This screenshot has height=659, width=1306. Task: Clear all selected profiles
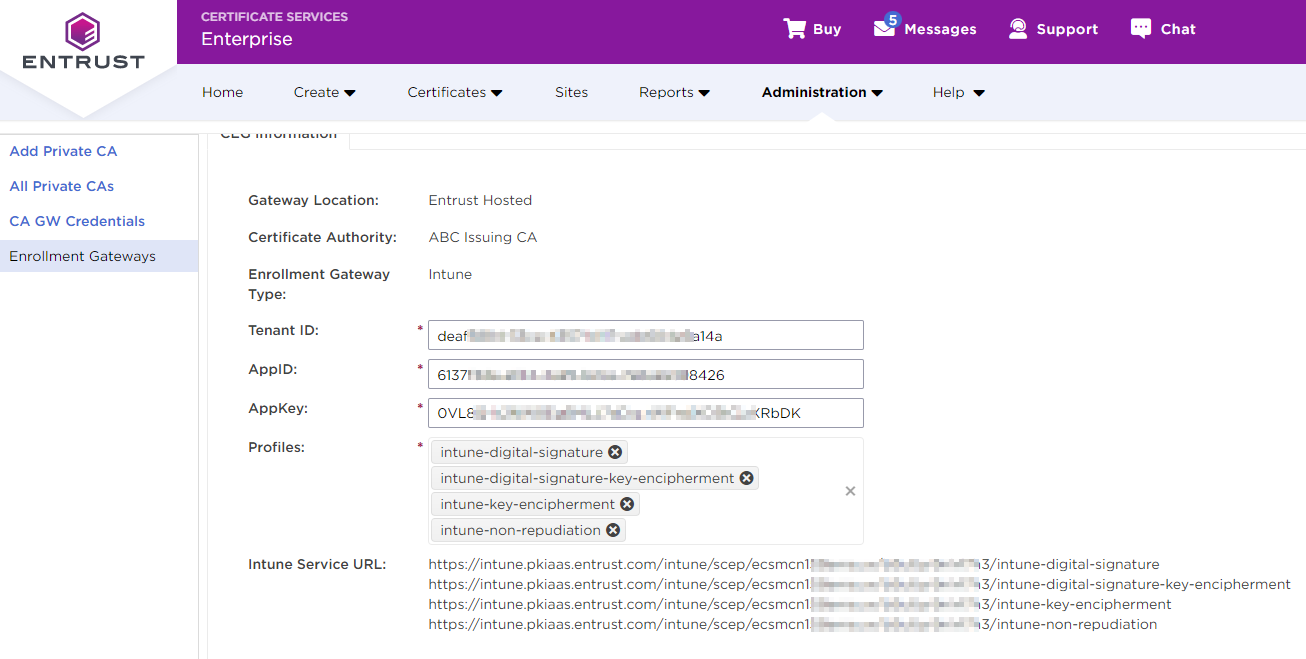pos(850,491)
